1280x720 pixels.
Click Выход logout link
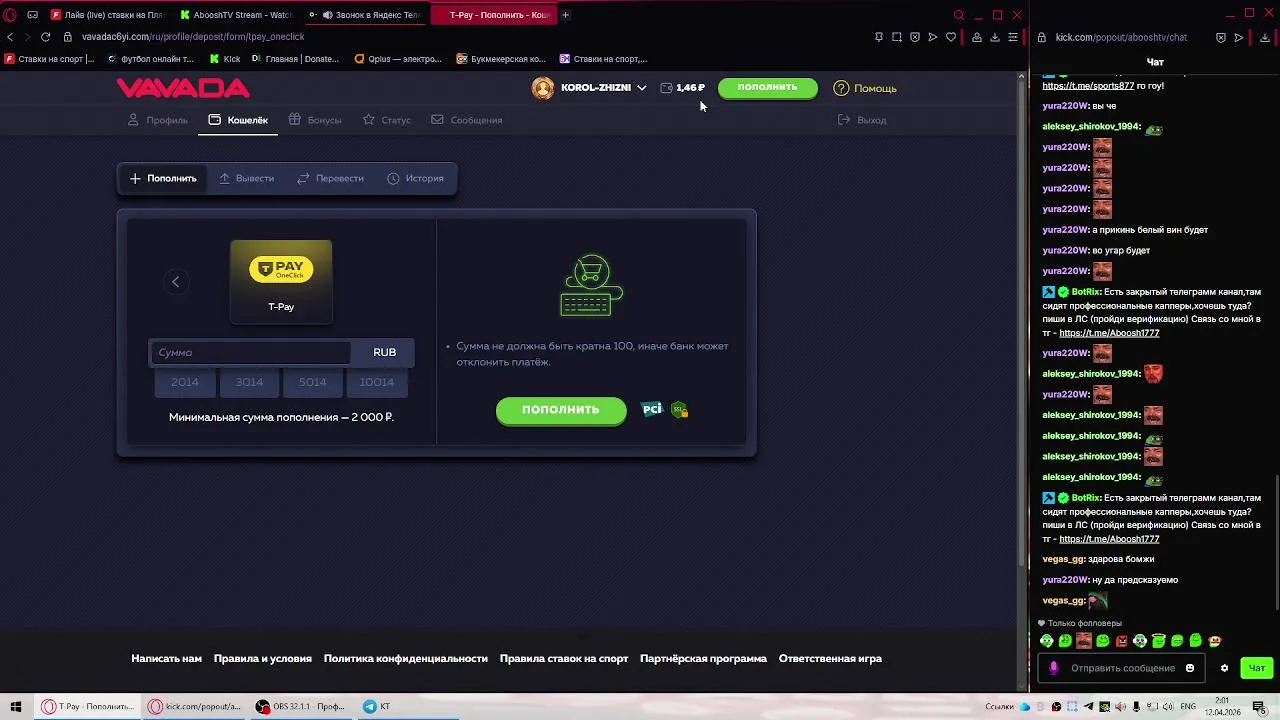pos(862,120)
